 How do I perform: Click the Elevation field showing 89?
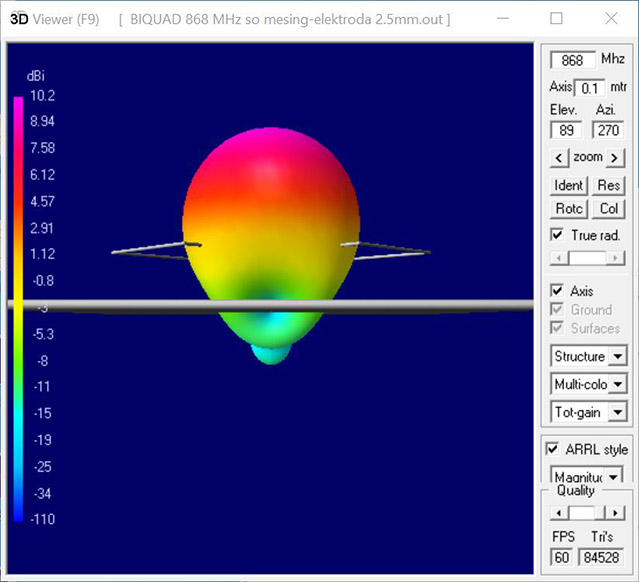click(x=565, y=130)
